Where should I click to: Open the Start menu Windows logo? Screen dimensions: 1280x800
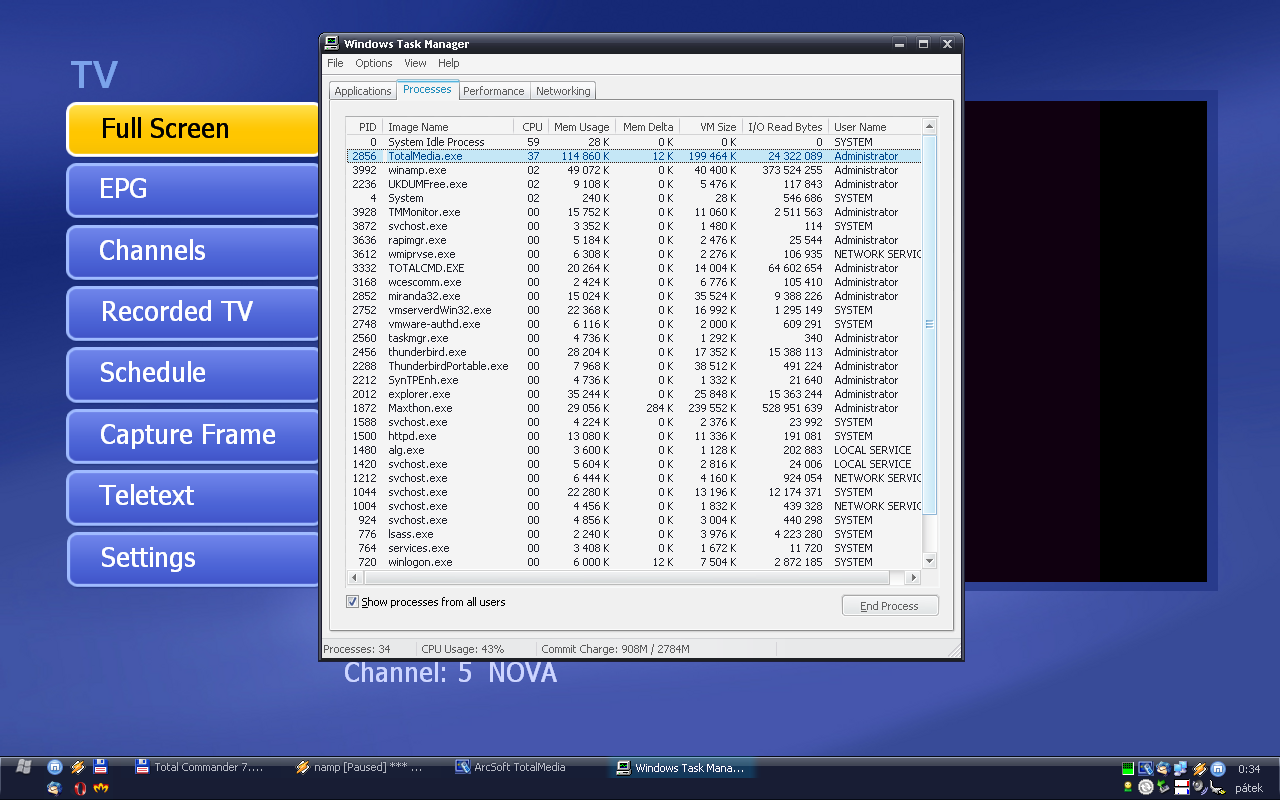24,767
